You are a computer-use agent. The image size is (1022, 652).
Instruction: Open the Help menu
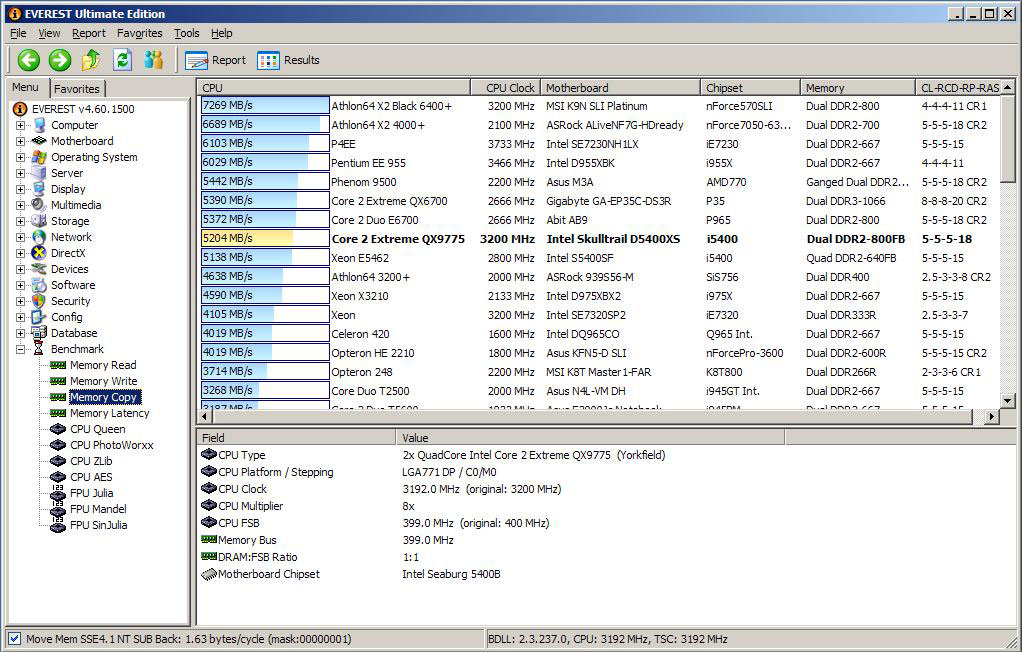click(x=222, y=33)
